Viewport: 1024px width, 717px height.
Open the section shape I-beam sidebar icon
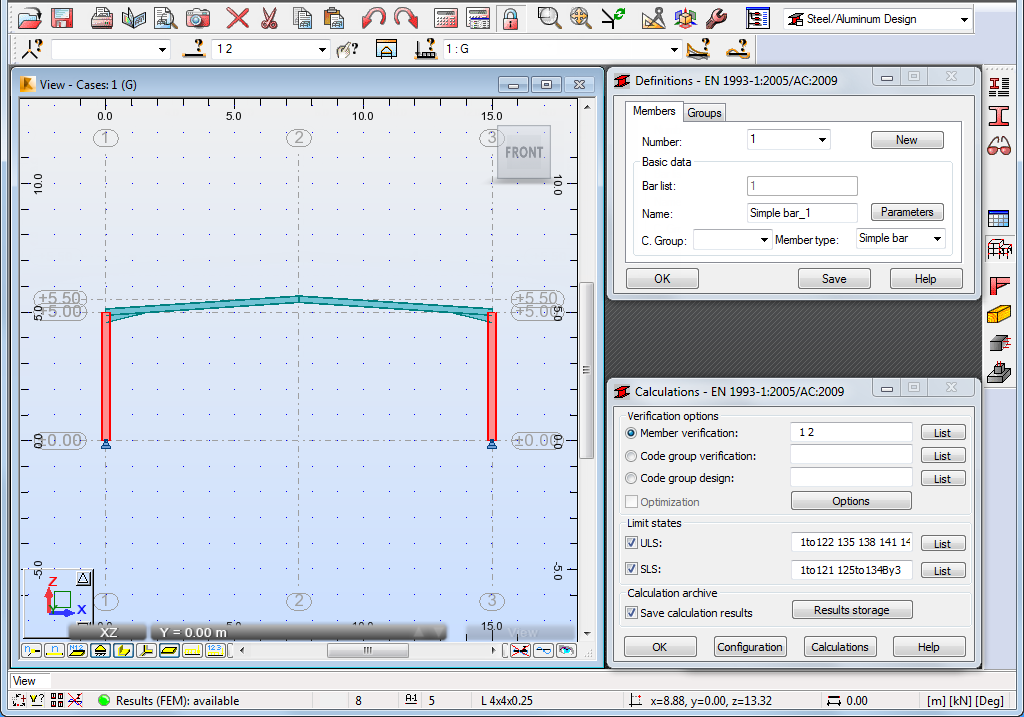tap(999, 116)
